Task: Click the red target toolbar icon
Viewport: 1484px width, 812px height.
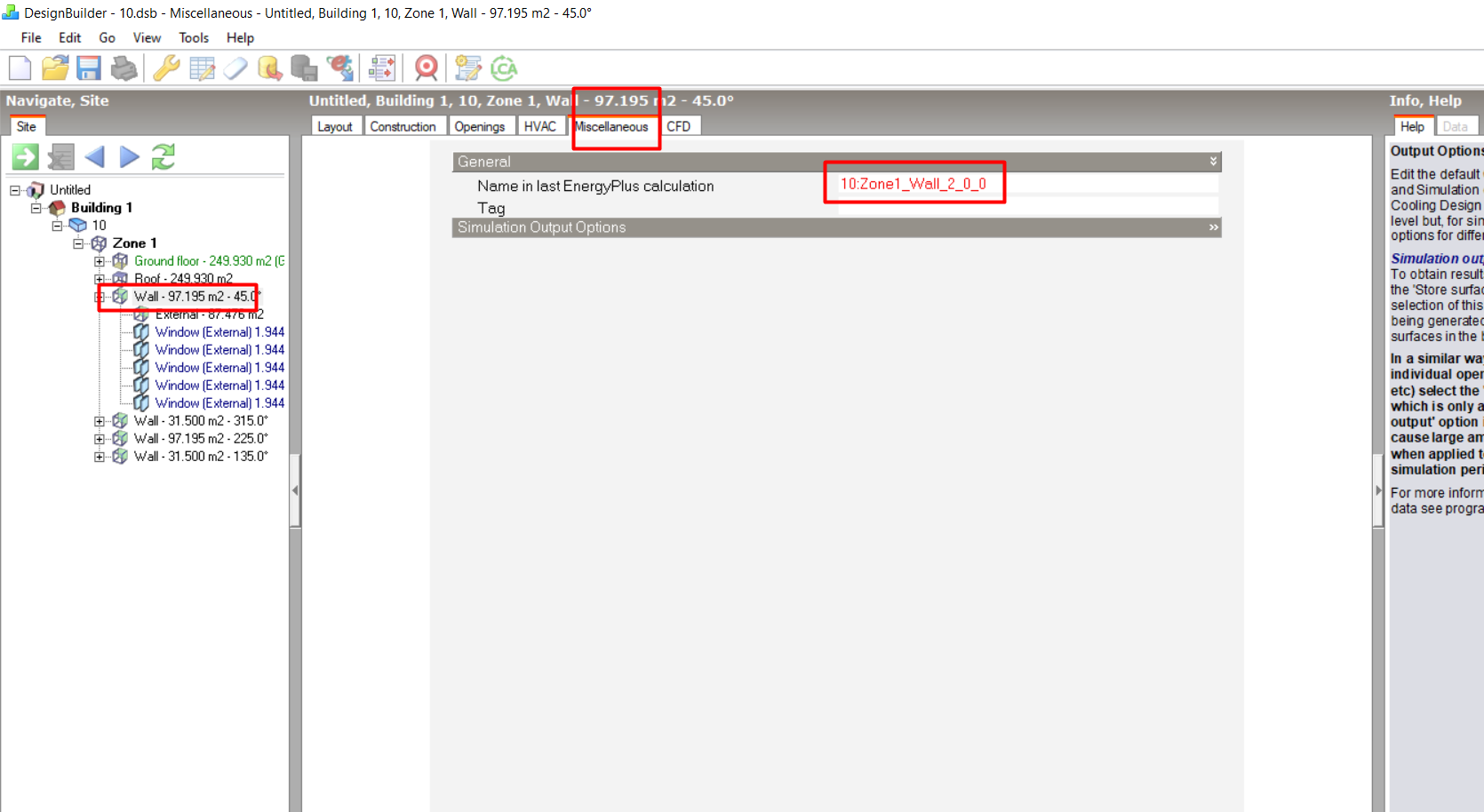Action: pos(427,68)
